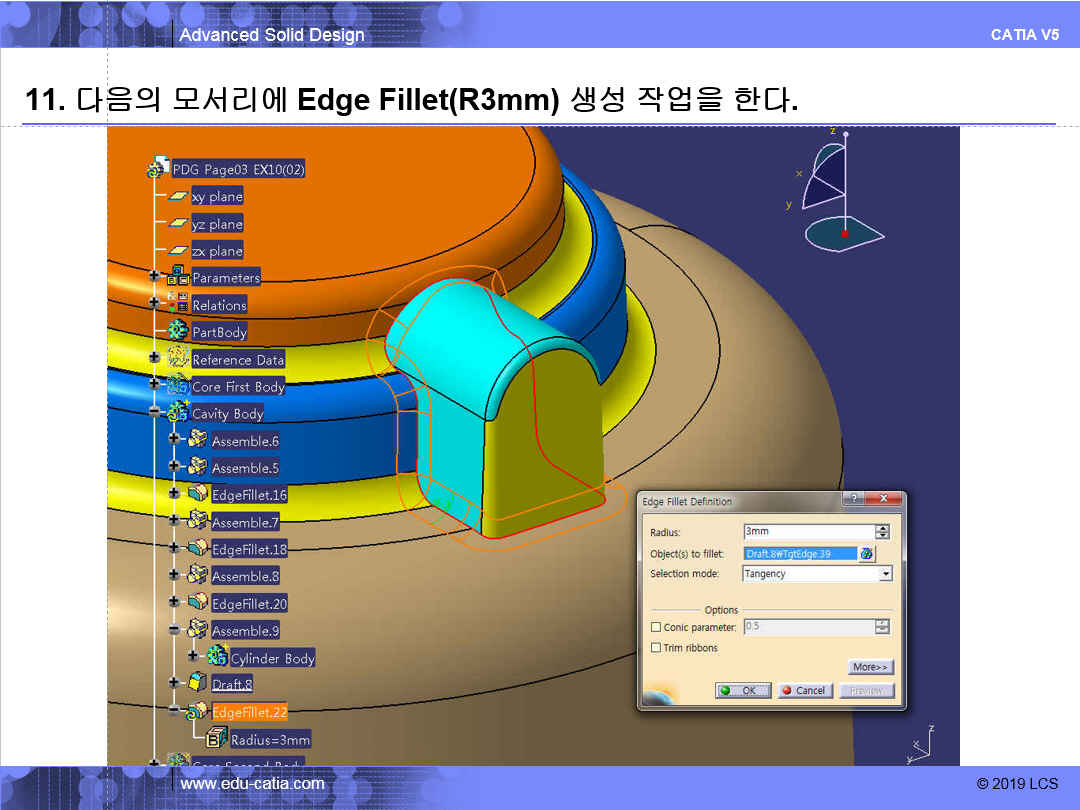
Task: Select the EdgeFillet.22 tree item
Action: coord(249,712)
